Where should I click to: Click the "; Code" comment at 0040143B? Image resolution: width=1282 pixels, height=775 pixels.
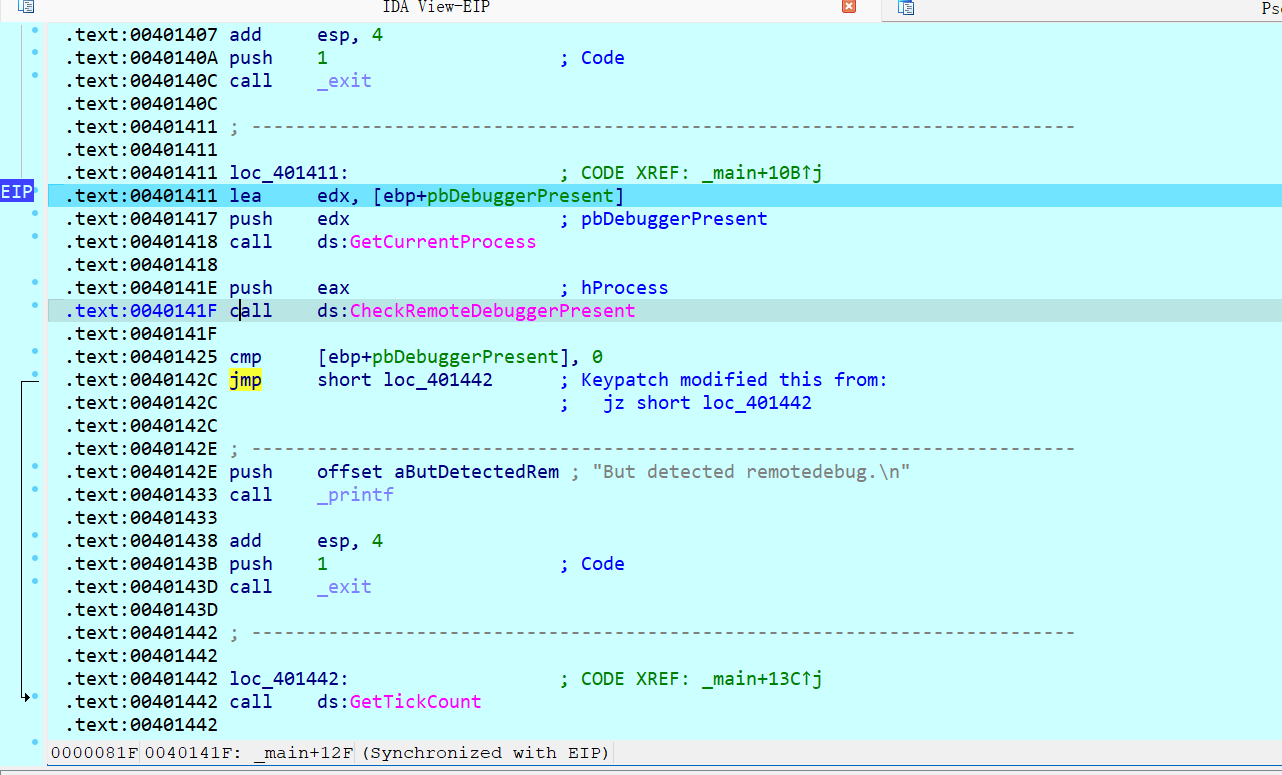593,564
